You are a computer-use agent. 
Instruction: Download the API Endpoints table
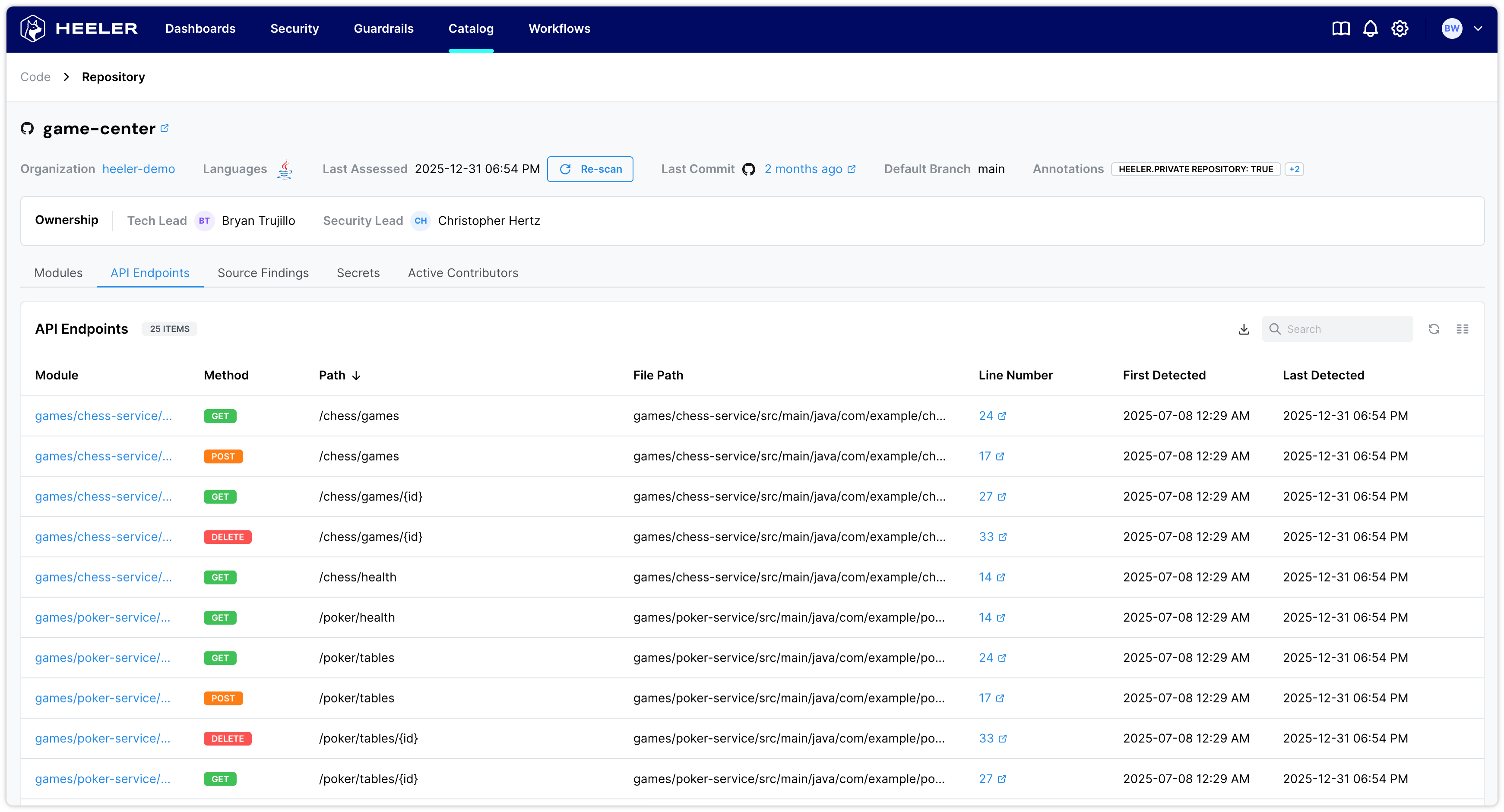click(1244, 329)
